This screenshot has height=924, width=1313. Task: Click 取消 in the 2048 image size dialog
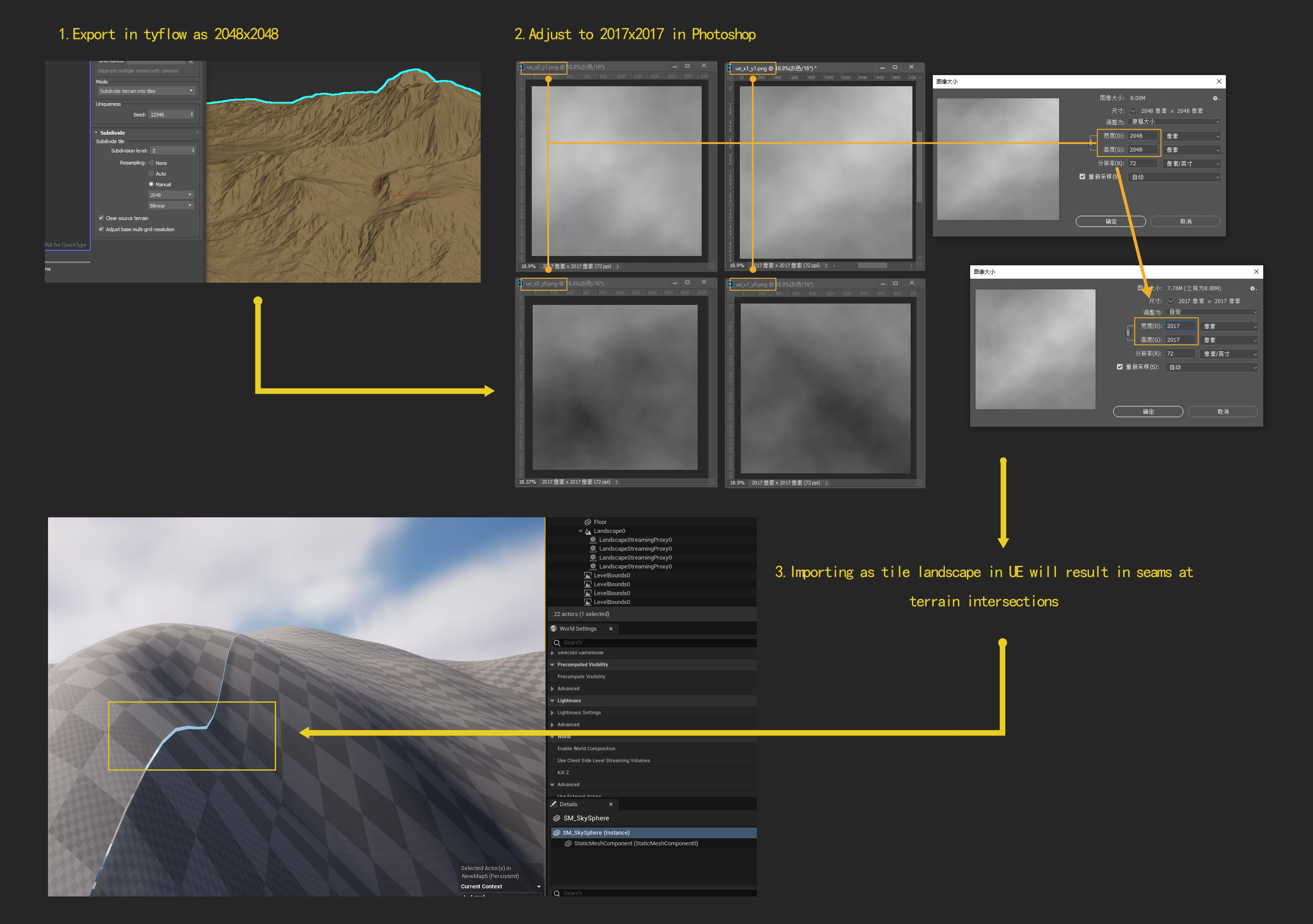pyautogui.click(x=1185, y=221)
